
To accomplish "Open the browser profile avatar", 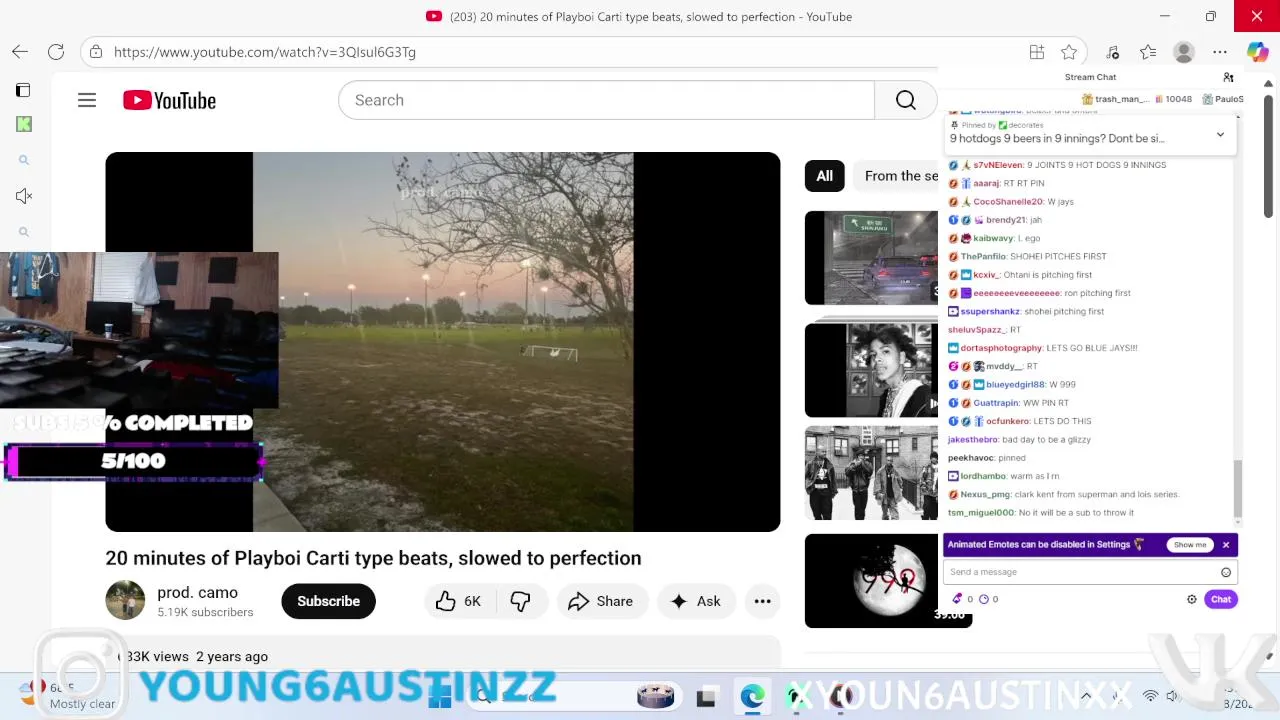I will pos(1184,52).
